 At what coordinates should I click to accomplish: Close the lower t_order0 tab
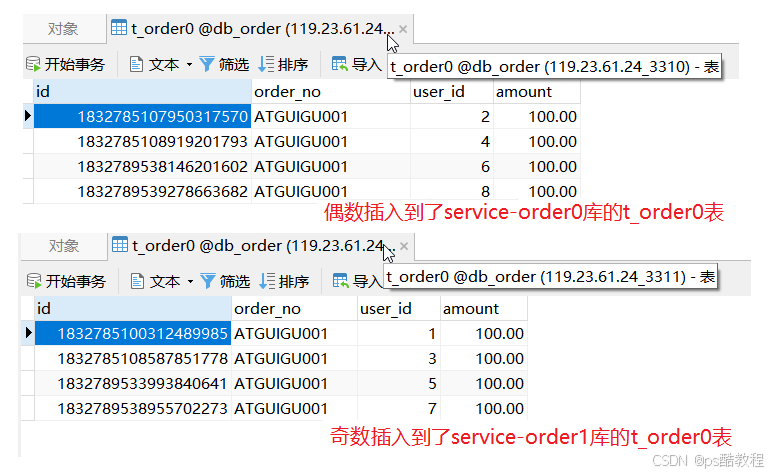tap(404, 246)
